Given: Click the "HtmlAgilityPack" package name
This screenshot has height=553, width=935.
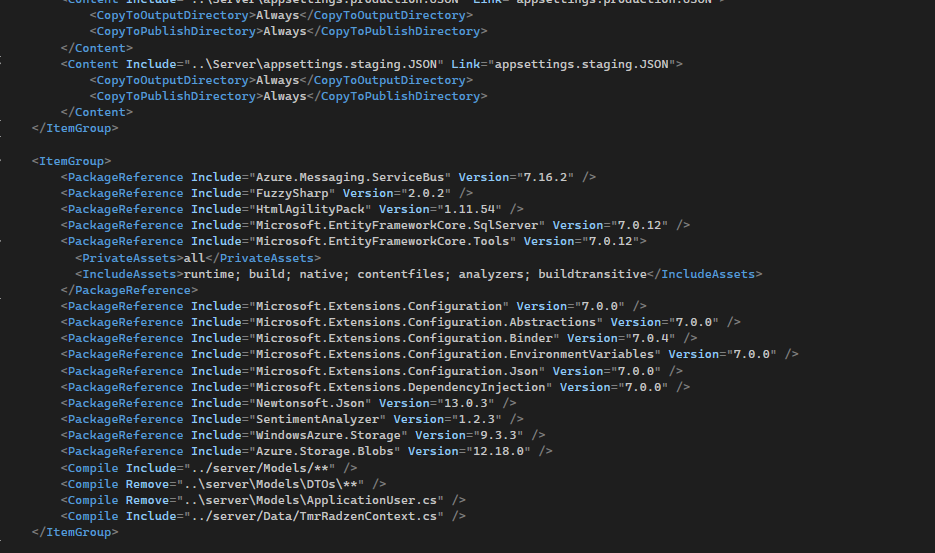Looking at the screenshot, I should point(310,209).
